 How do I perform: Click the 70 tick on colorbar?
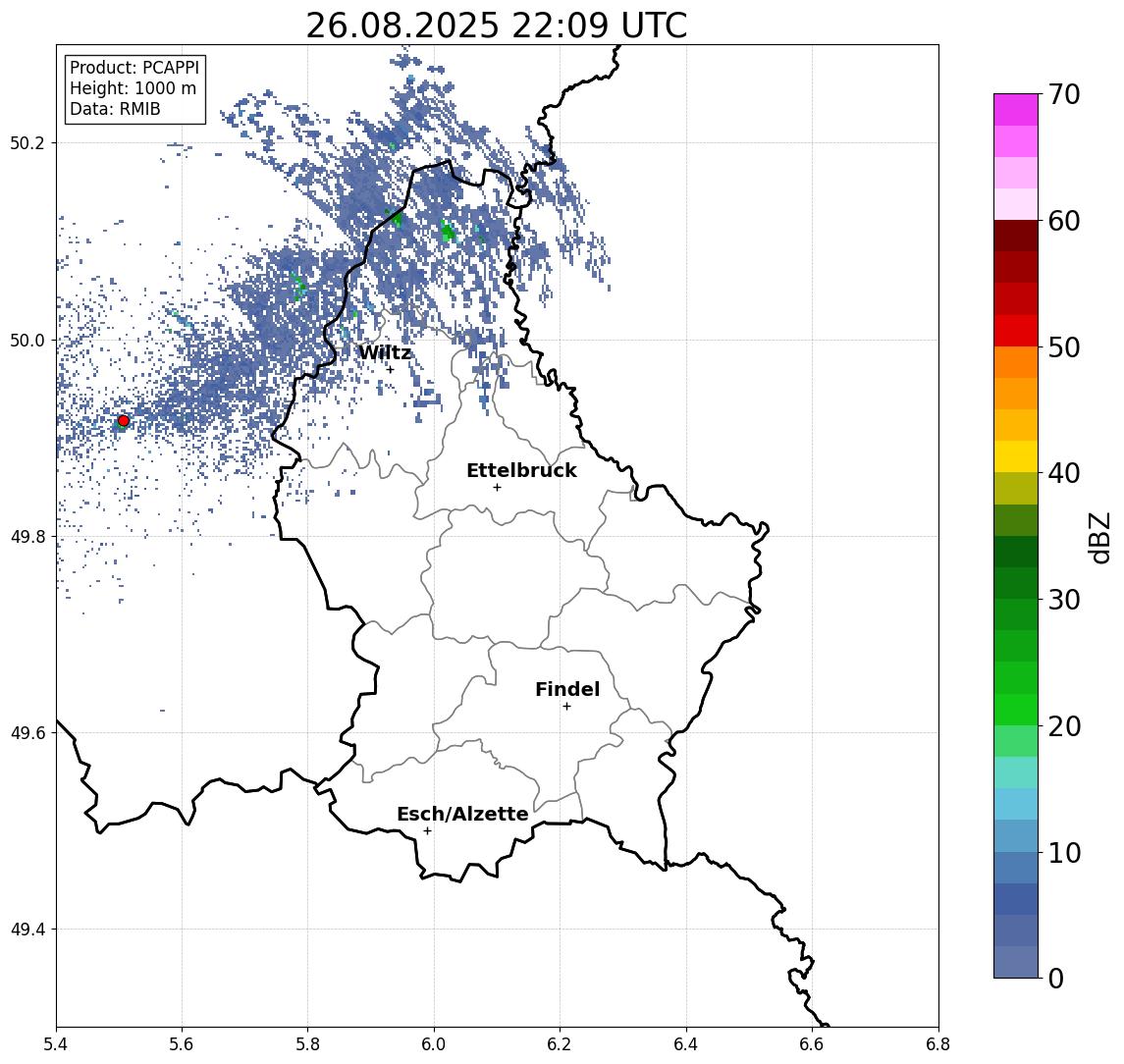coord(1064,94)
